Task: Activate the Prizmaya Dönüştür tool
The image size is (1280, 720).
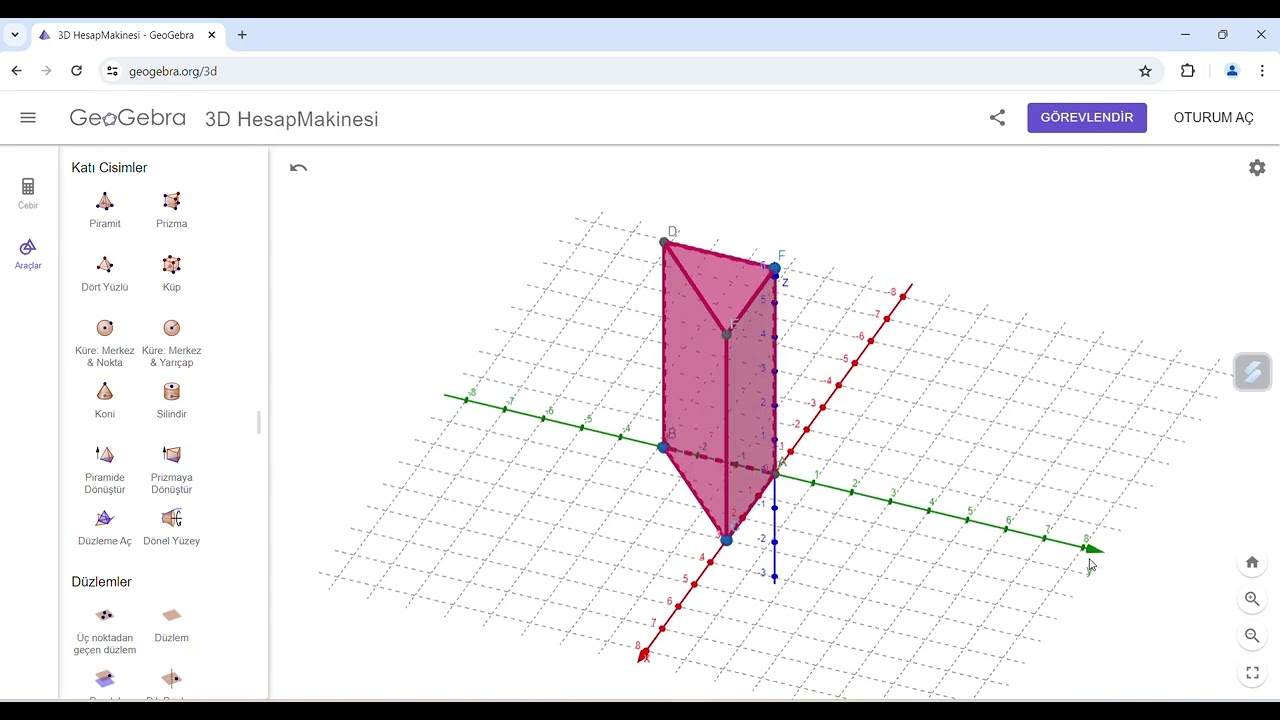Action: click(172, 469)
